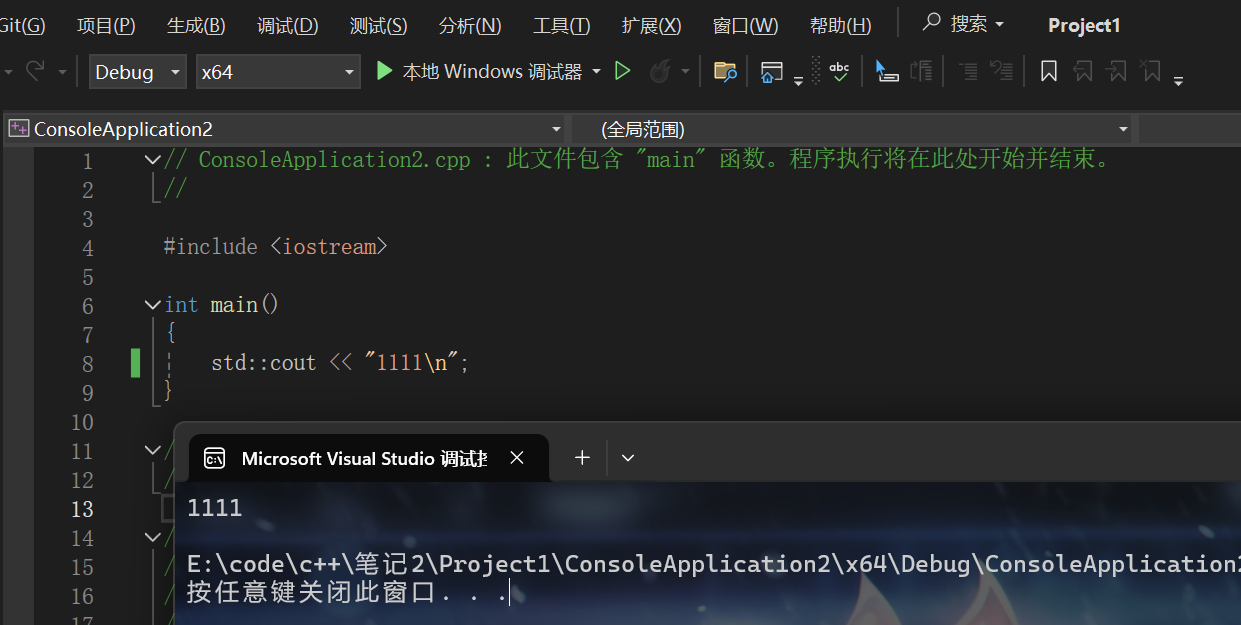The height and width of the screenshot is (625, 1241).
Task: Click the abc spell checker icon
Action: tap(839, 71)
